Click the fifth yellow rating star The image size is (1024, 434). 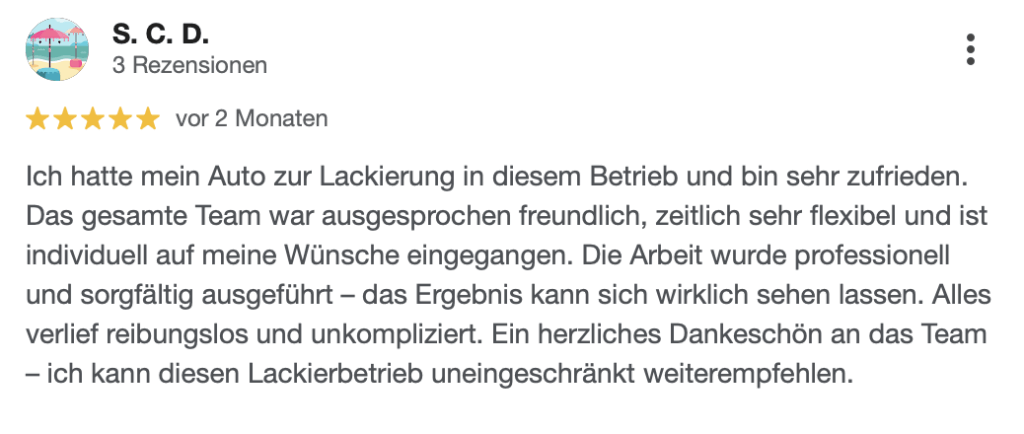click(147, 120)
